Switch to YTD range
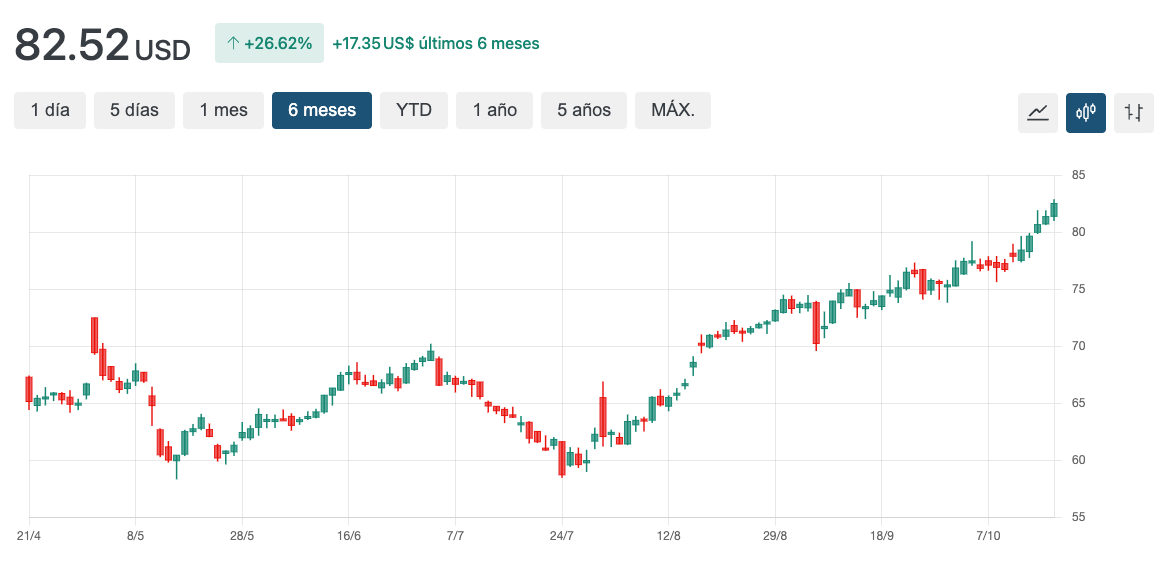 tap(414, 110)
